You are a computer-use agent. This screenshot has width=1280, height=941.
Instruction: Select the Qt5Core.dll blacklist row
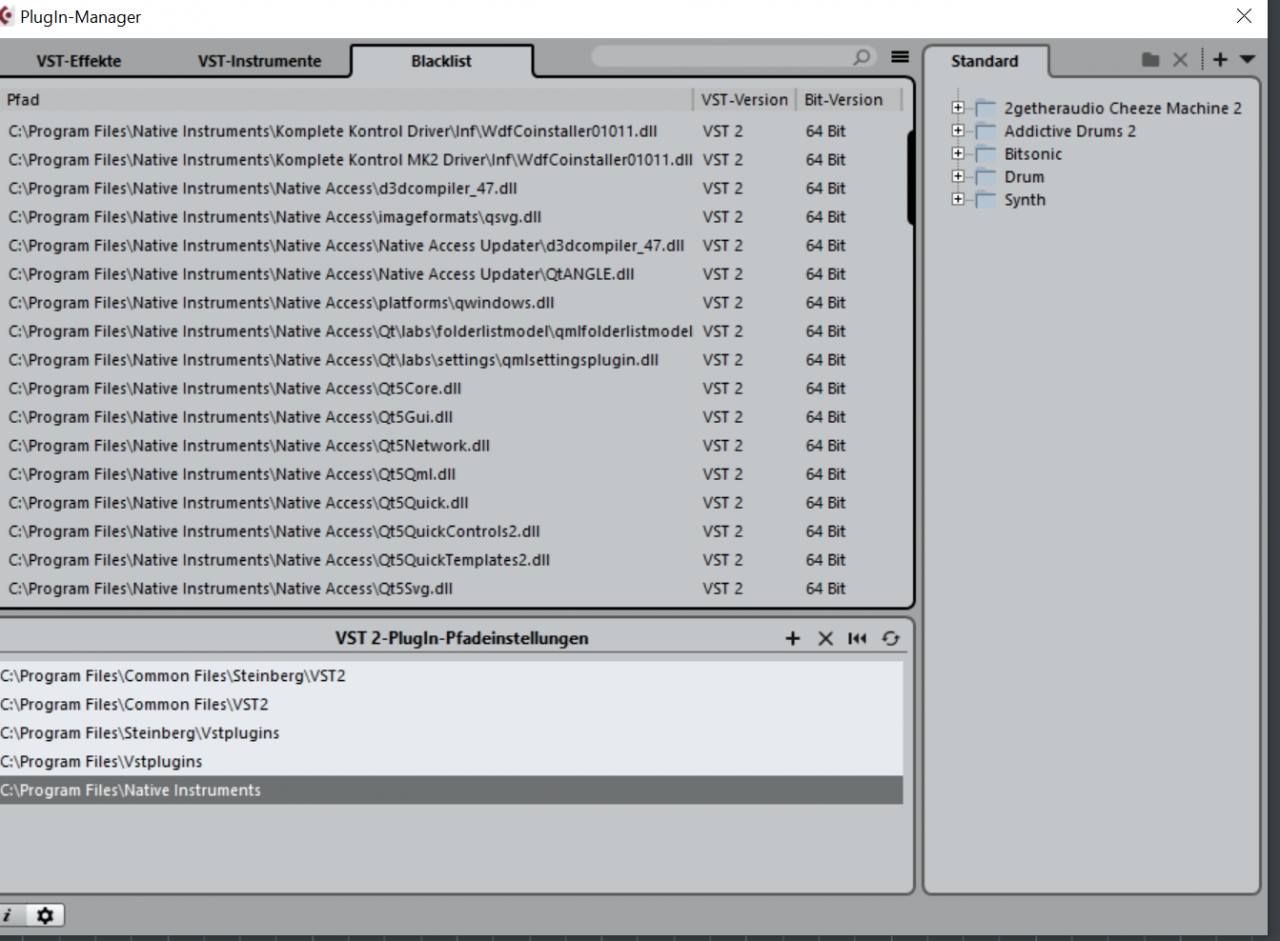click(x=451, y=388)
